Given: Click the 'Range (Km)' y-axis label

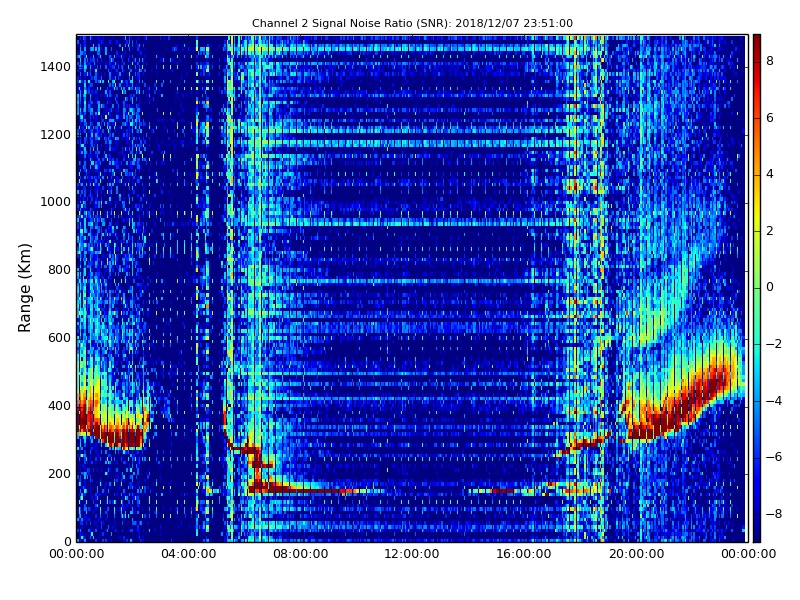Looking at the screenshot, I should pos(24,288).
